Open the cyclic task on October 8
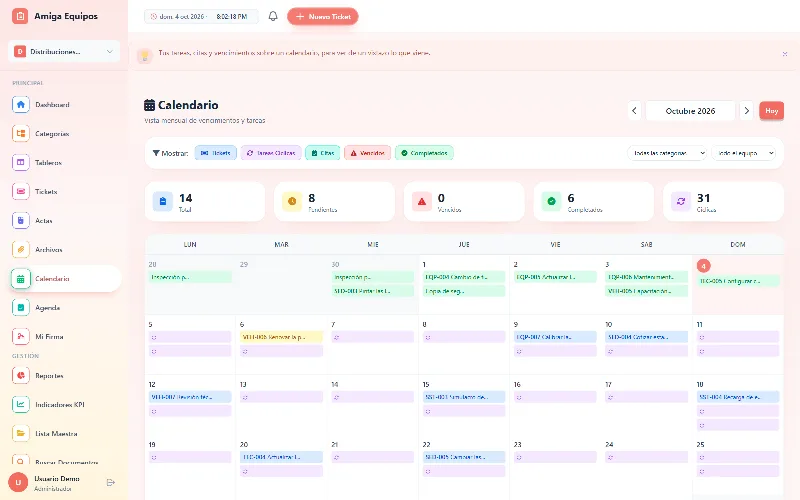This screenshot has height=500, width=800. 464,337
